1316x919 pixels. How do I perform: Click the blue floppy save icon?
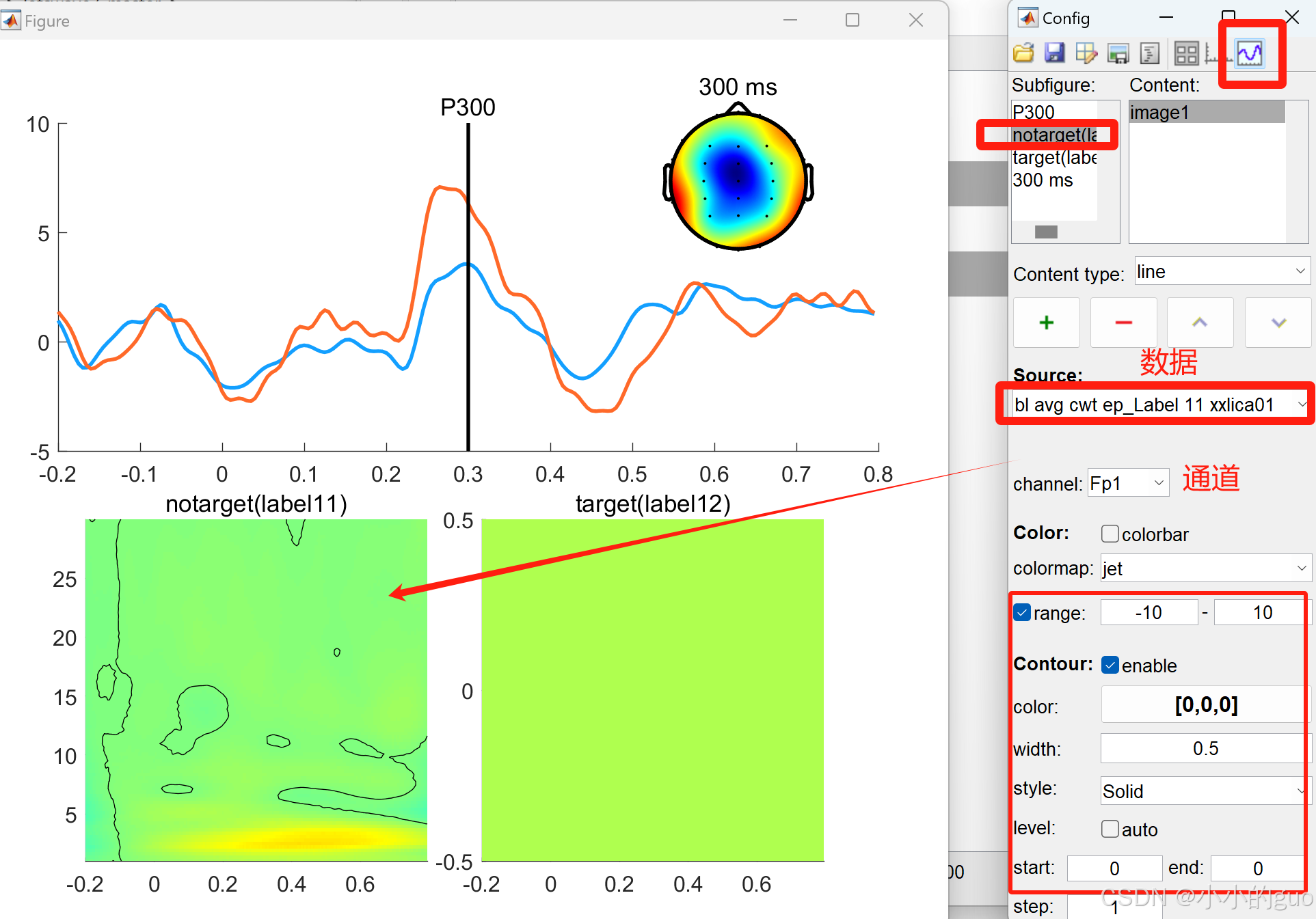coord(1055,53)
